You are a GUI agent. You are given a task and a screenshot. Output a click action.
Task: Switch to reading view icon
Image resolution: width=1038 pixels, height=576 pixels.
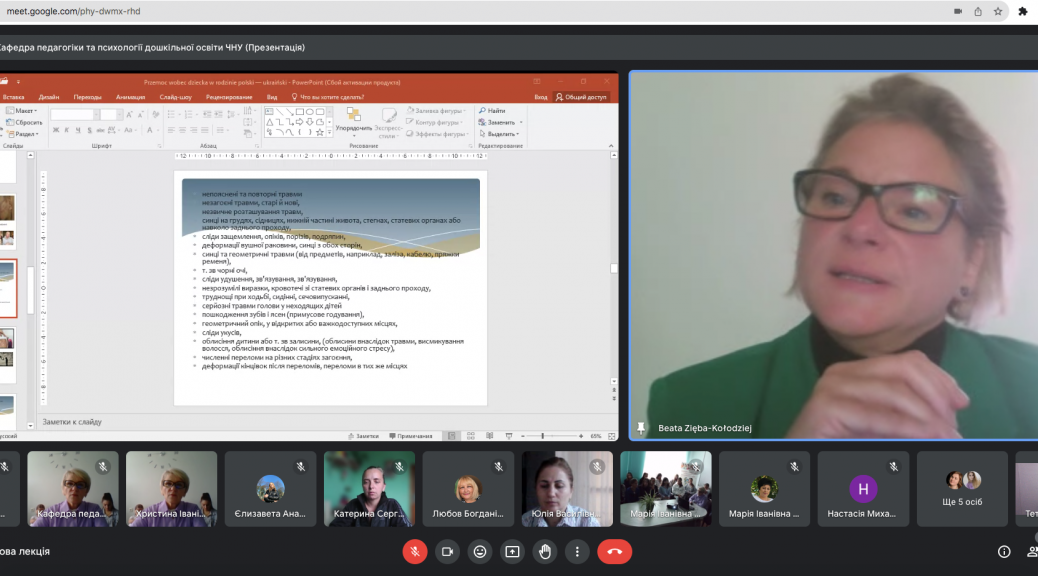point(490,436)
